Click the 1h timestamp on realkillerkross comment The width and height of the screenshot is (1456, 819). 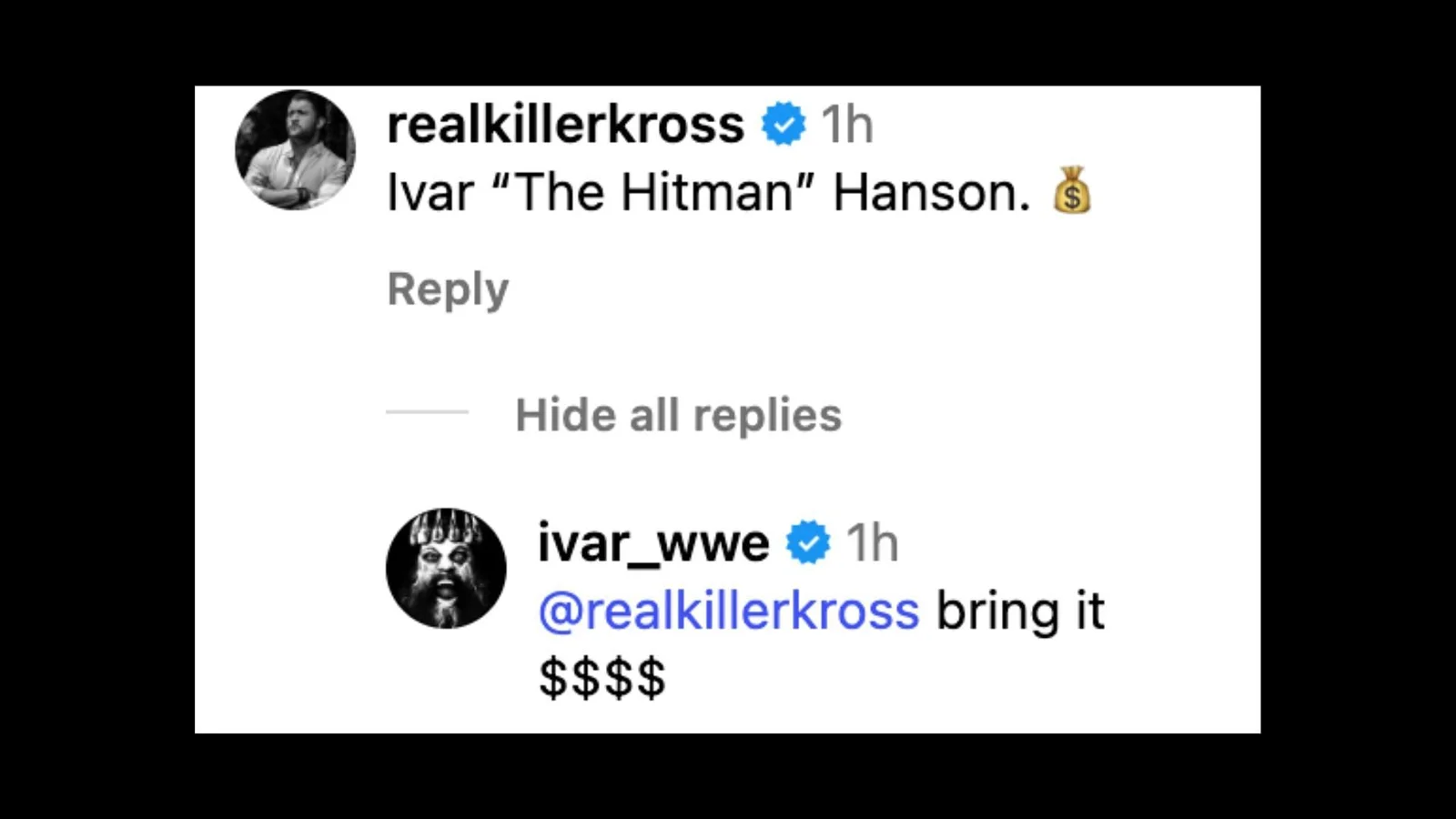846,124
